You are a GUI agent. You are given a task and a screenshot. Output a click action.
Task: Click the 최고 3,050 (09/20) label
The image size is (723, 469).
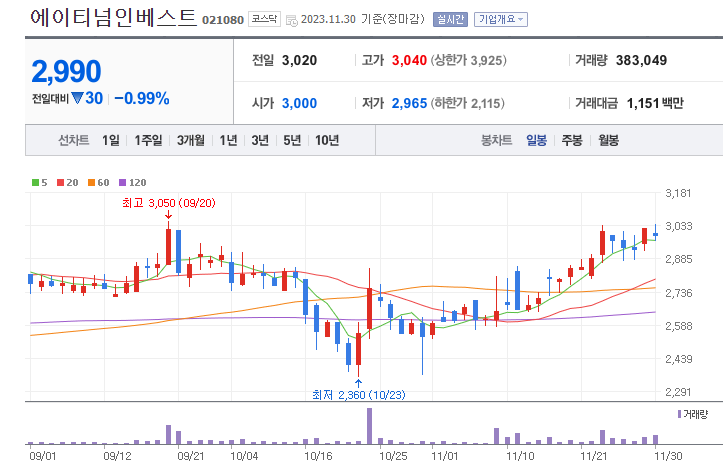click(x=169, y=203)
